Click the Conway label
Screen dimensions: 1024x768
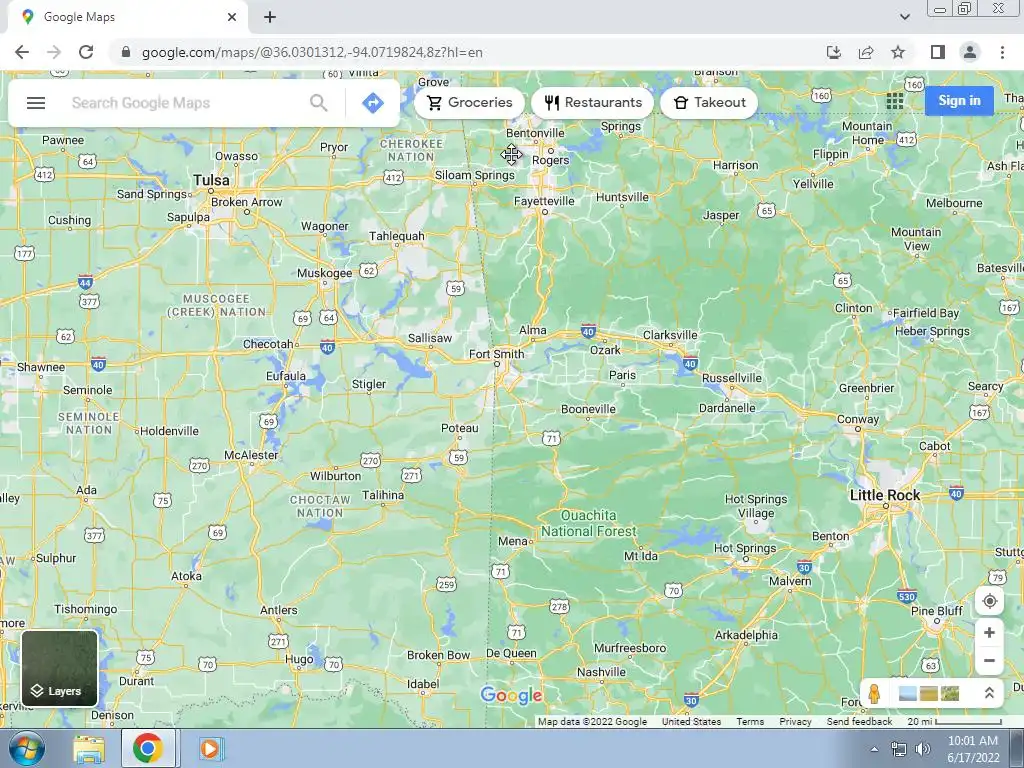tap(857, 419)
